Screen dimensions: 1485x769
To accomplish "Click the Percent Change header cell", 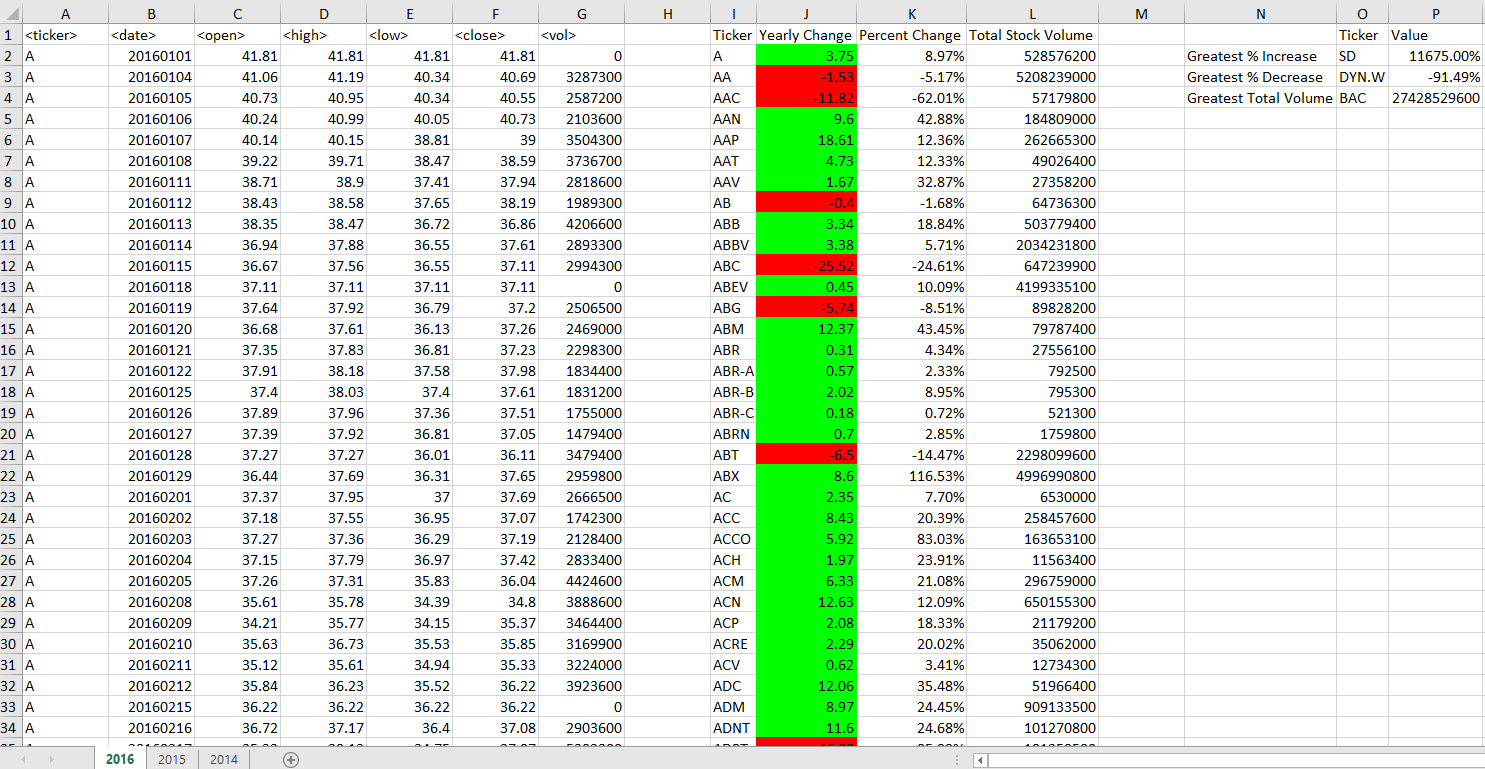I will [910, 35].
